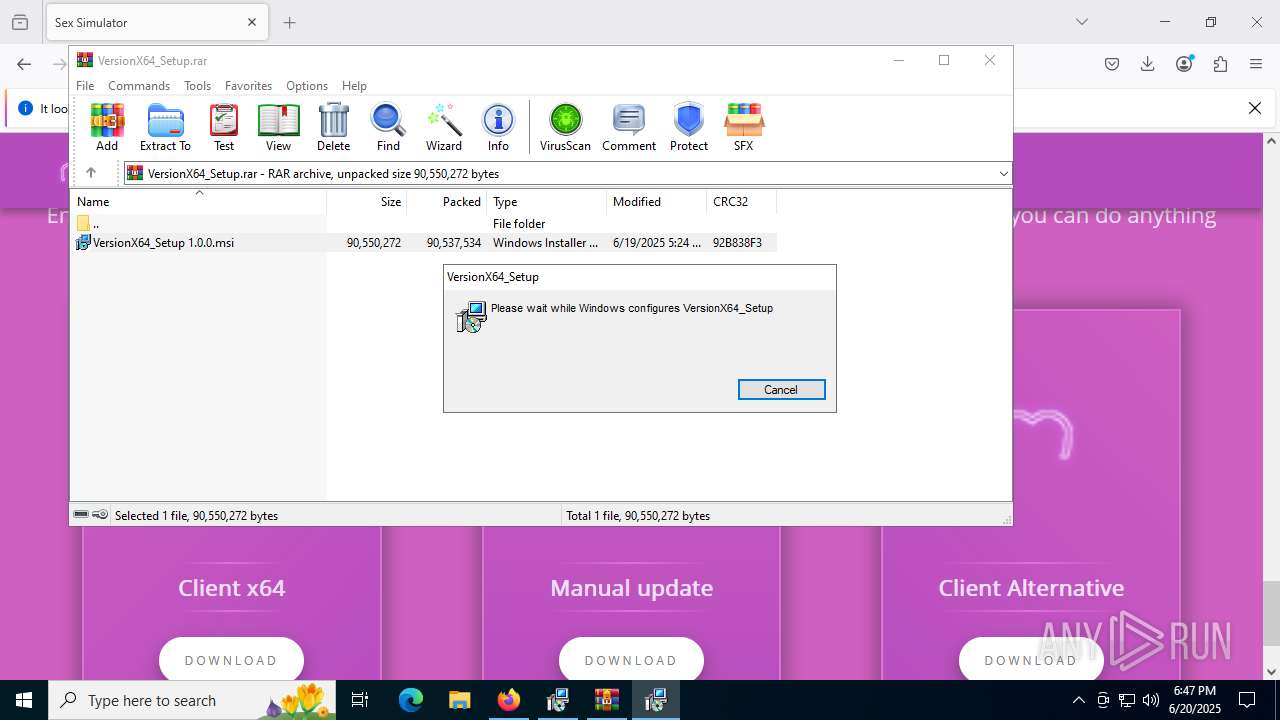Image resolution: width=1280 pixels, height=720 pixels.
Task: Click the taskbar search box
Action: pos(194,700)
